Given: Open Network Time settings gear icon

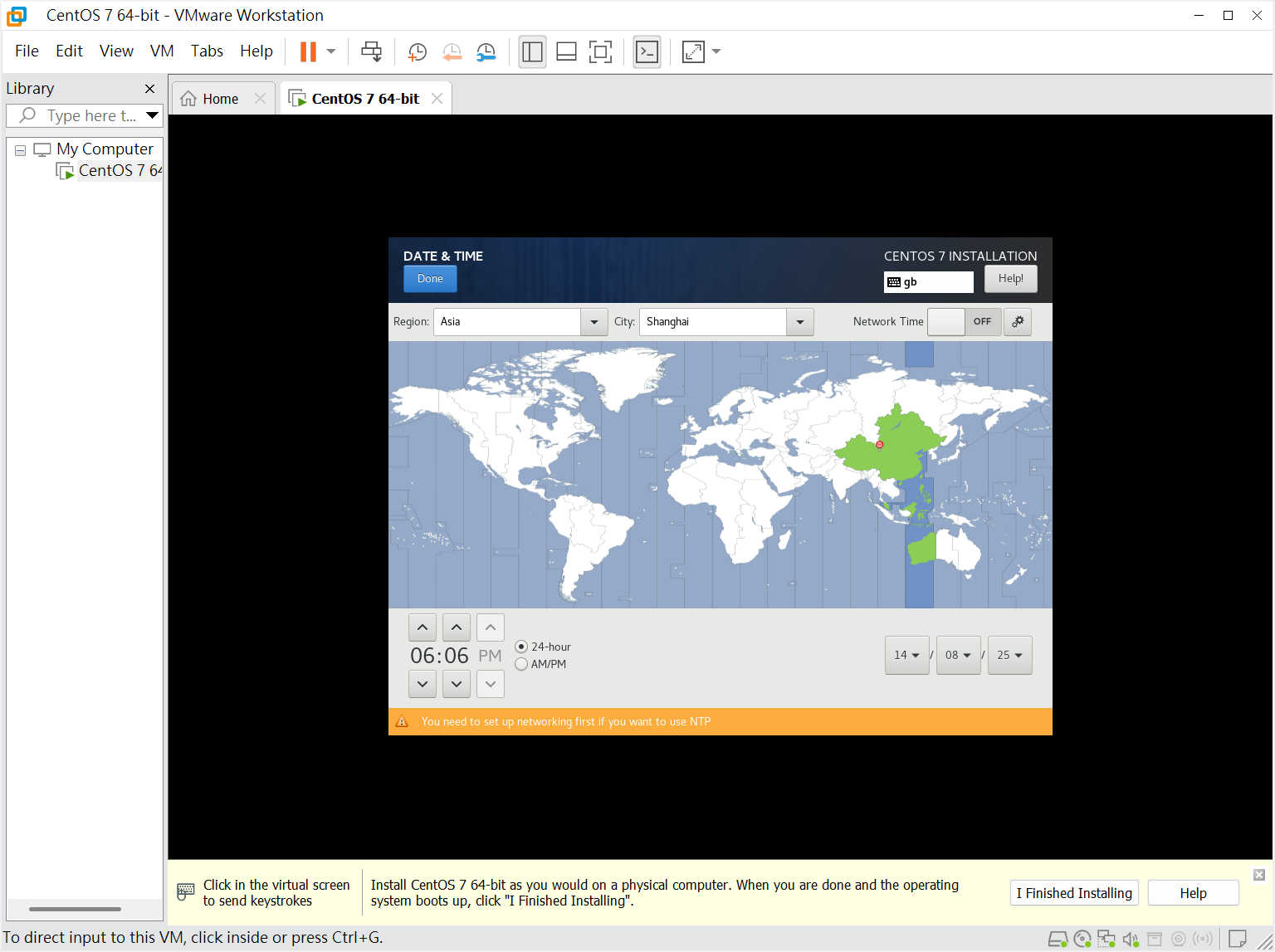Looking at the screenshot, I should [1018, 321].
